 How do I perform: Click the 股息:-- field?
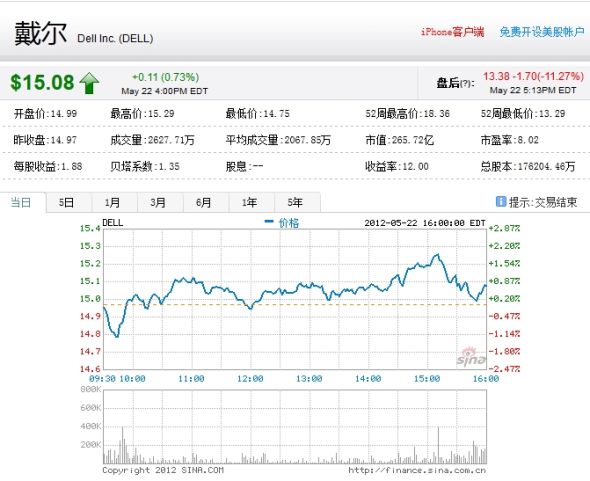click(x=245, y=166)
